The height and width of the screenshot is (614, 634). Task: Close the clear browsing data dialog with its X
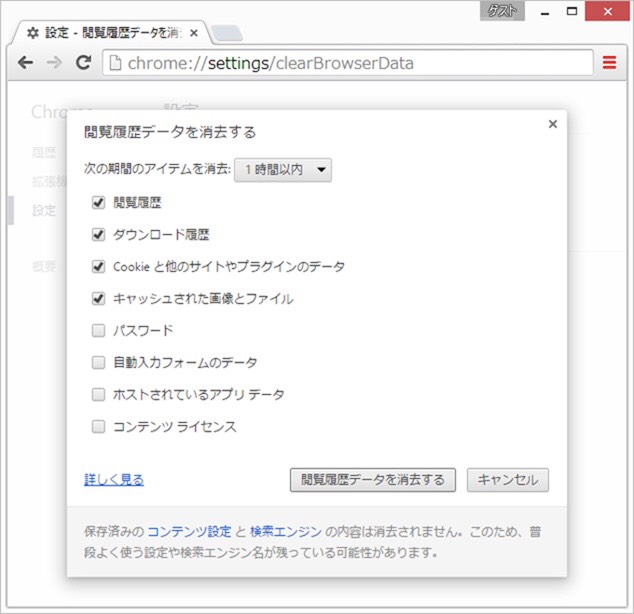(x=553, y=124)
